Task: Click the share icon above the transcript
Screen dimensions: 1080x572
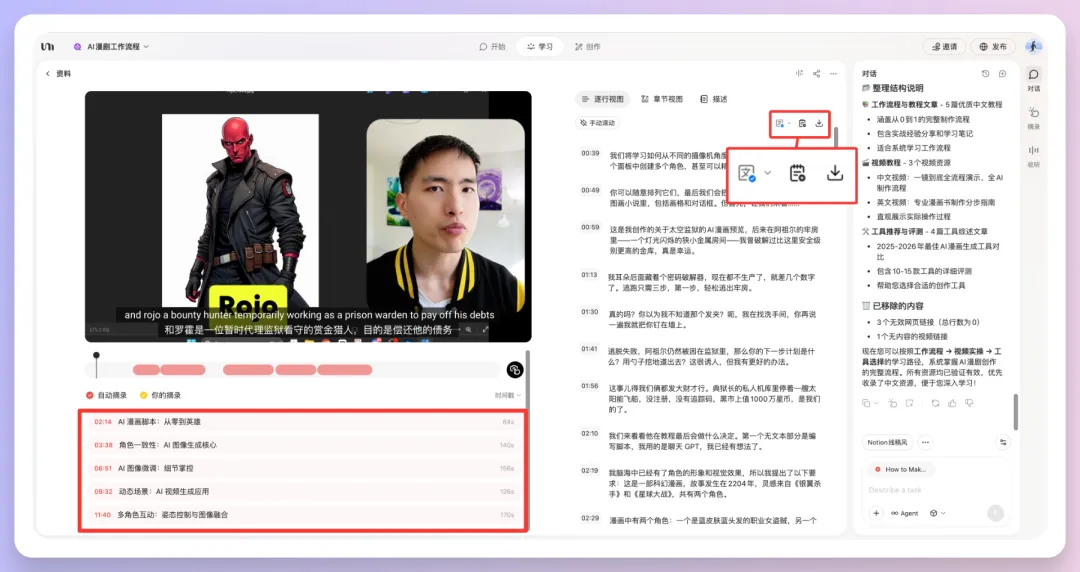Action: (816, 73)
